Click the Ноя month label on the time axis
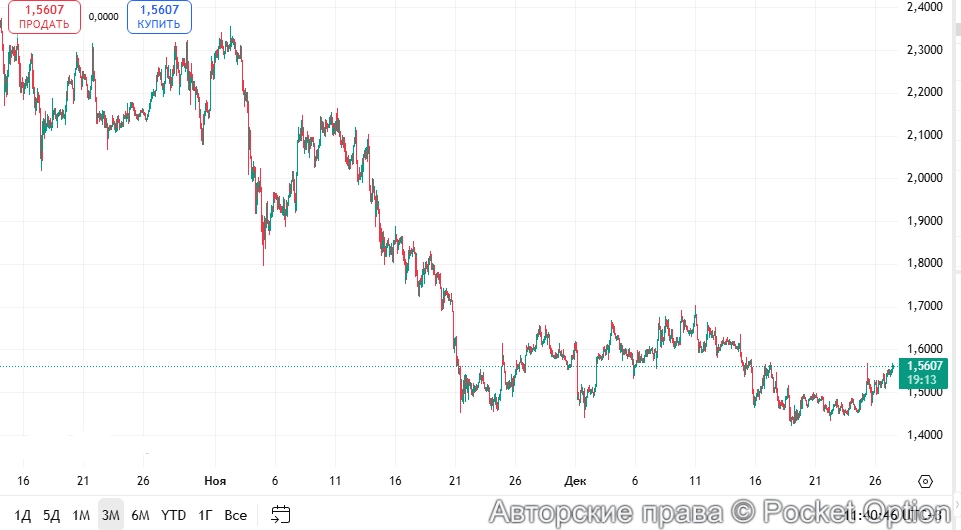 pos(215,480)
